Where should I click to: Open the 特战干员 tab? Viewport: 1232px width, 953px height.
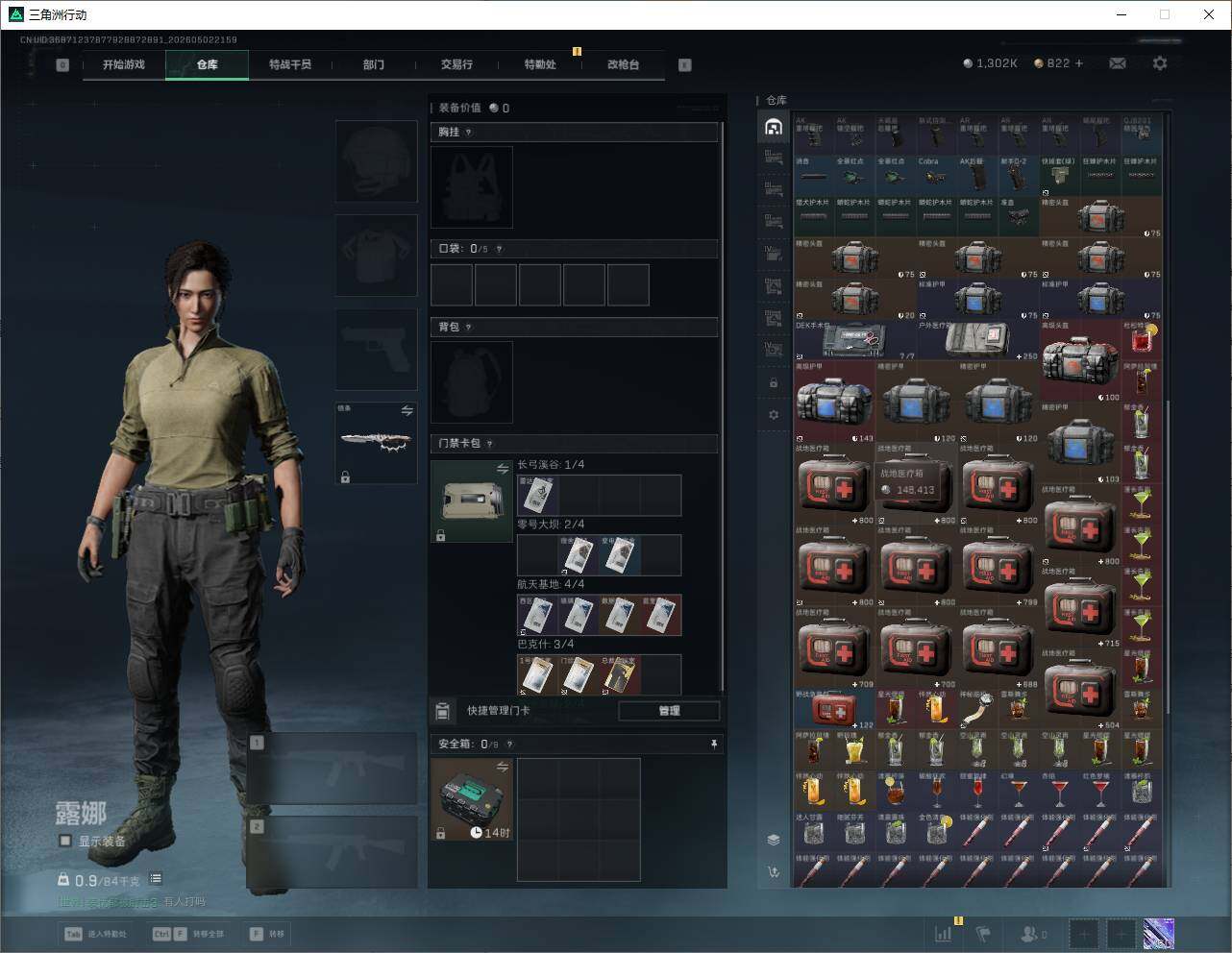click(x=290, y=64)
